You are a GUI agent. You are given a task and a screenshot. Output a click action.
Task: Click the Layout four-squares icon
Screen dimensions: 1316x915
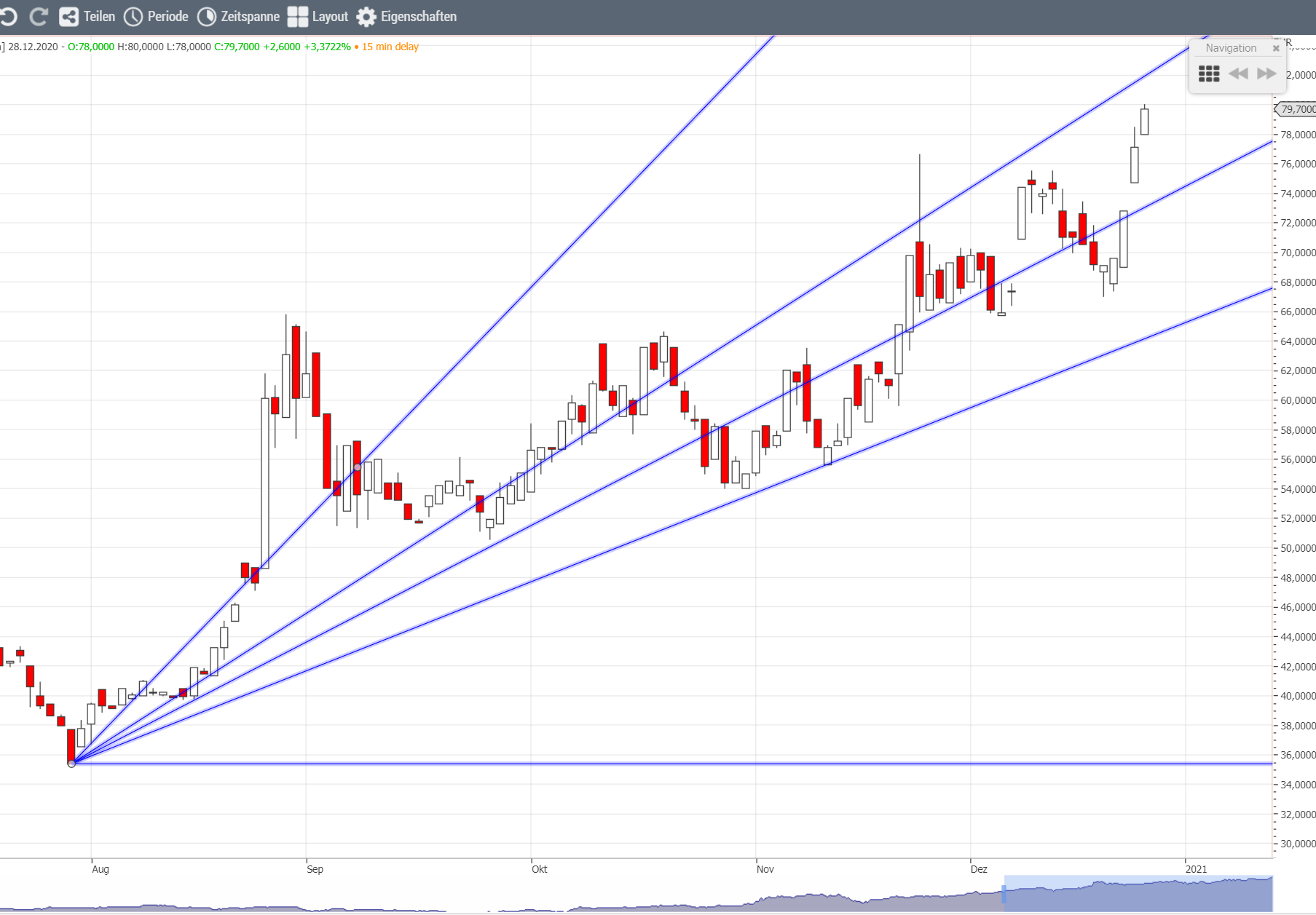tap(297, 17)
